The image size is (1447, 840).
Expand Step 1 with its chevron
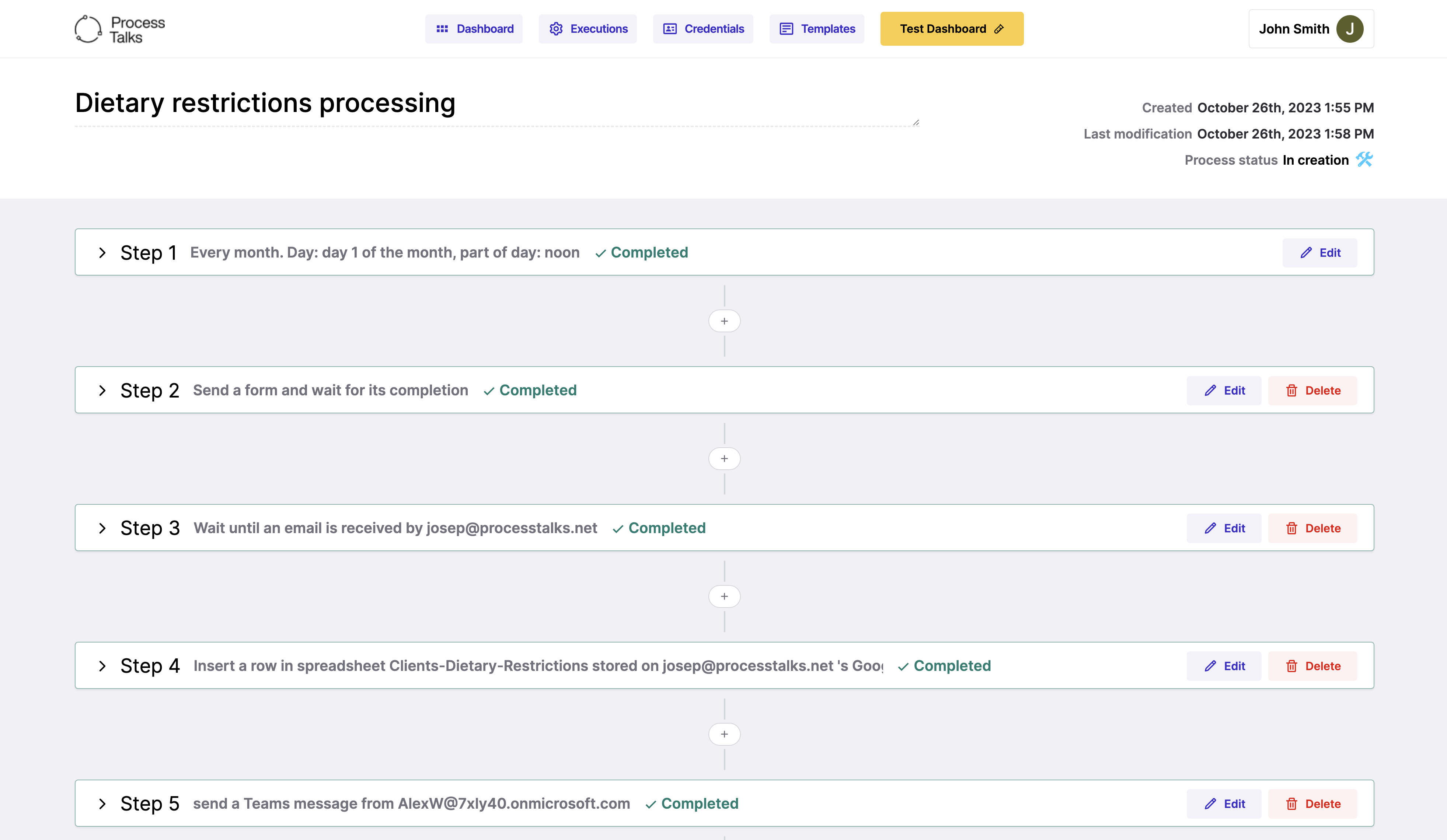(x=102, y=253)
